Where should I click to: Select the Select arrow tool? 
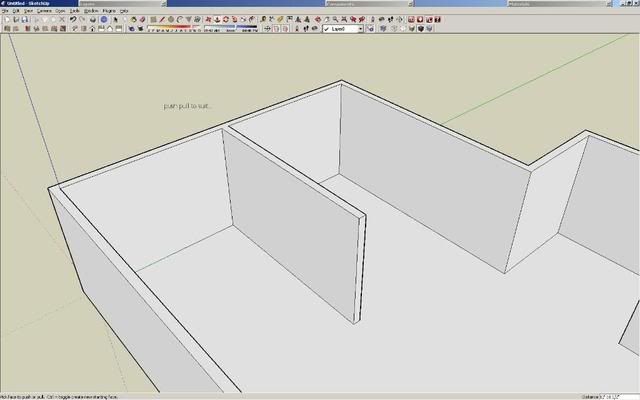(116, 20)
